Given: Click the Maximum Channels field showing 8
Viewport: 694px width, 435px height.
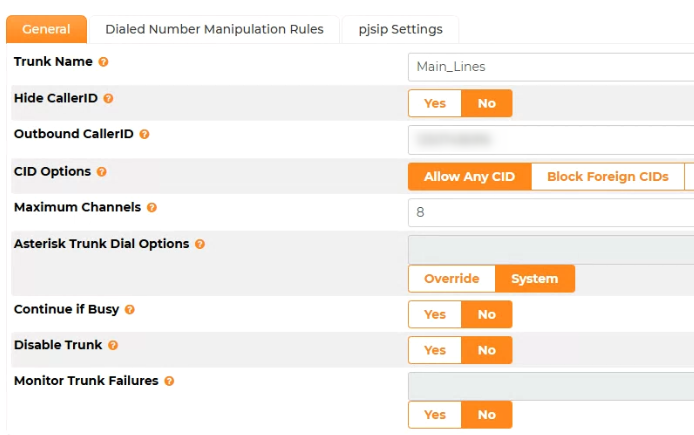Looking at the screenshot, I should click(551, 212).
